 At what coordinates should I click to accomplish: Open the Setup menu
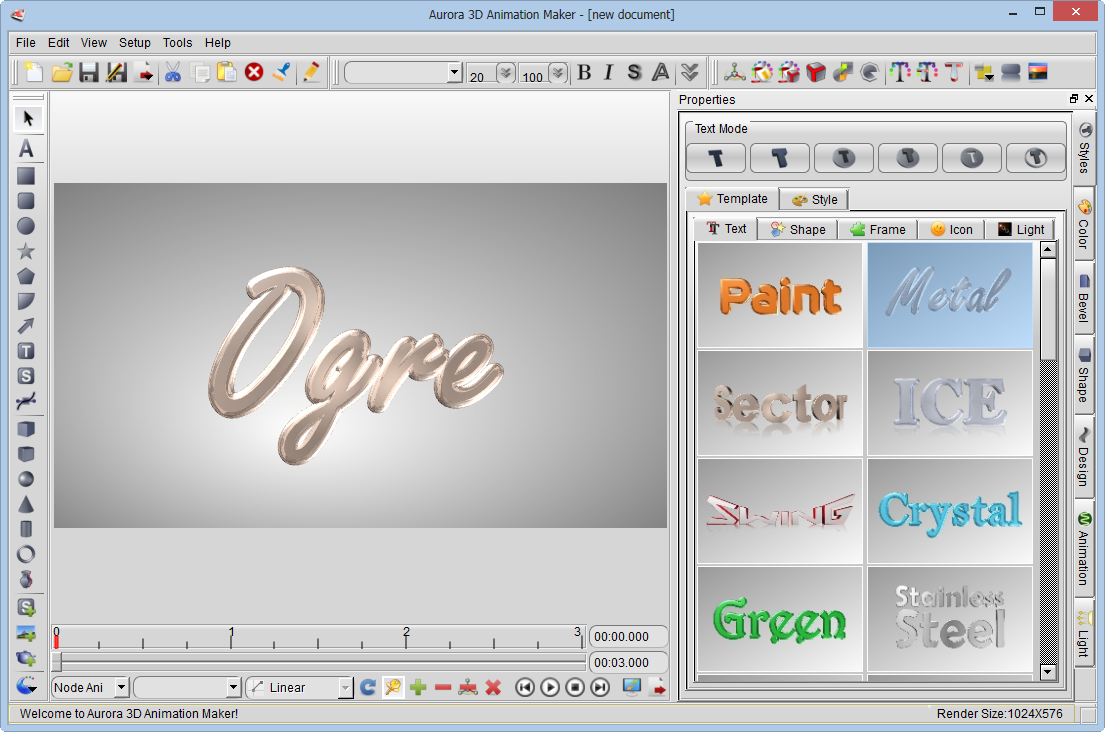[x=135, y=43]
